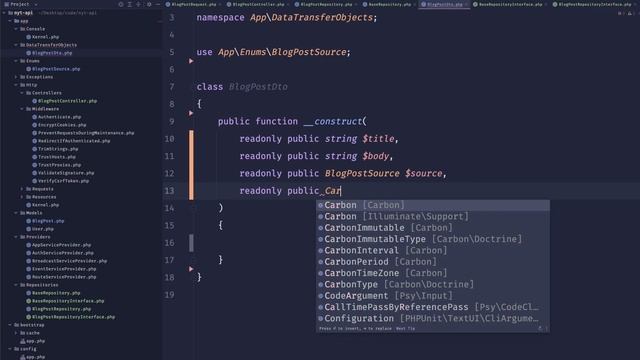The width and height of the screenshot is (640, 360).
Task: Open TrustHosts.php file
Action: pos(54,157)
